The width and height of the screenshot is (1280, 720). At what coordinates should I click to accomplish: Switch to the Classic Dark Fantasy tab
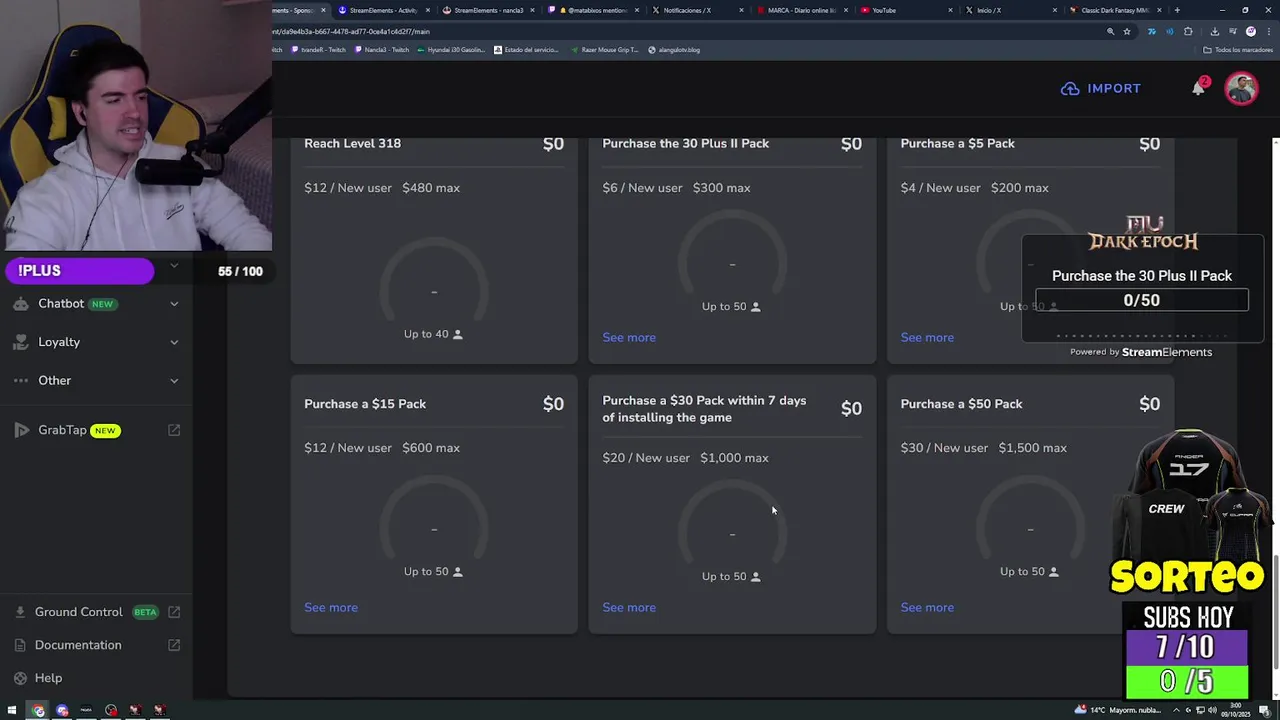point(1115,10)
